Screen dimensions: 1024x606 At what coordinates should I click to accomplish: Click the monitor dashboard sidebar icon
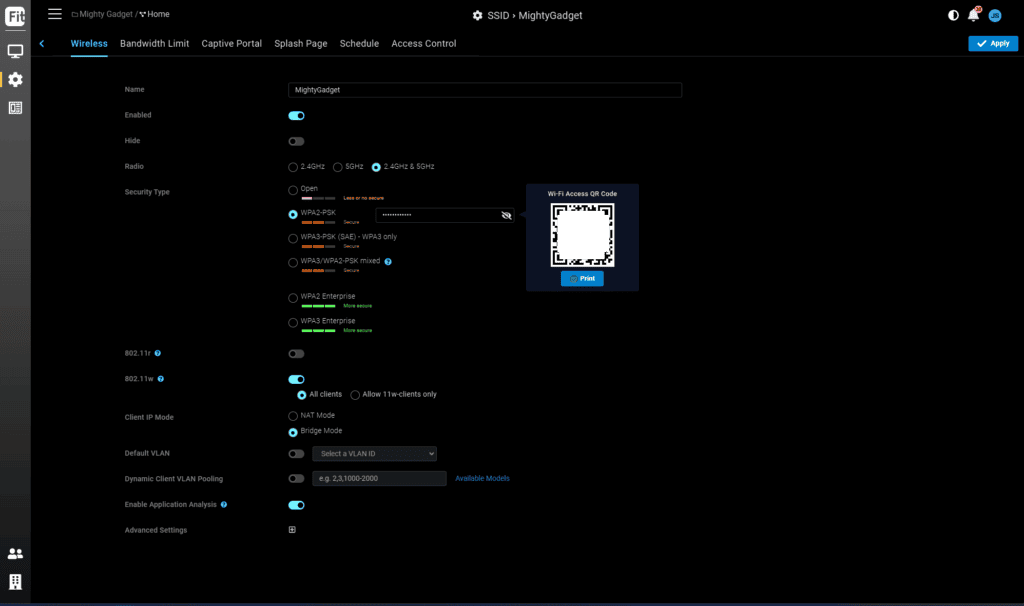tap(15, 51)
